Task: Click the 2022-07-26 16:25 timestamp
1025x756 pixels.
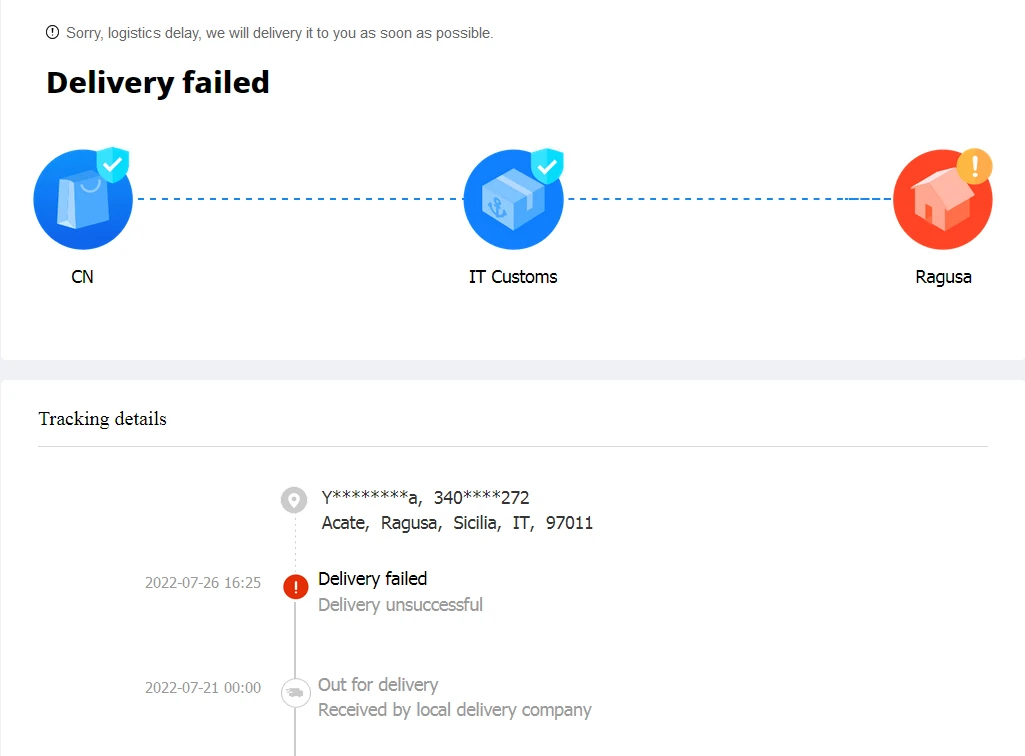Action: tap(203, 582)
